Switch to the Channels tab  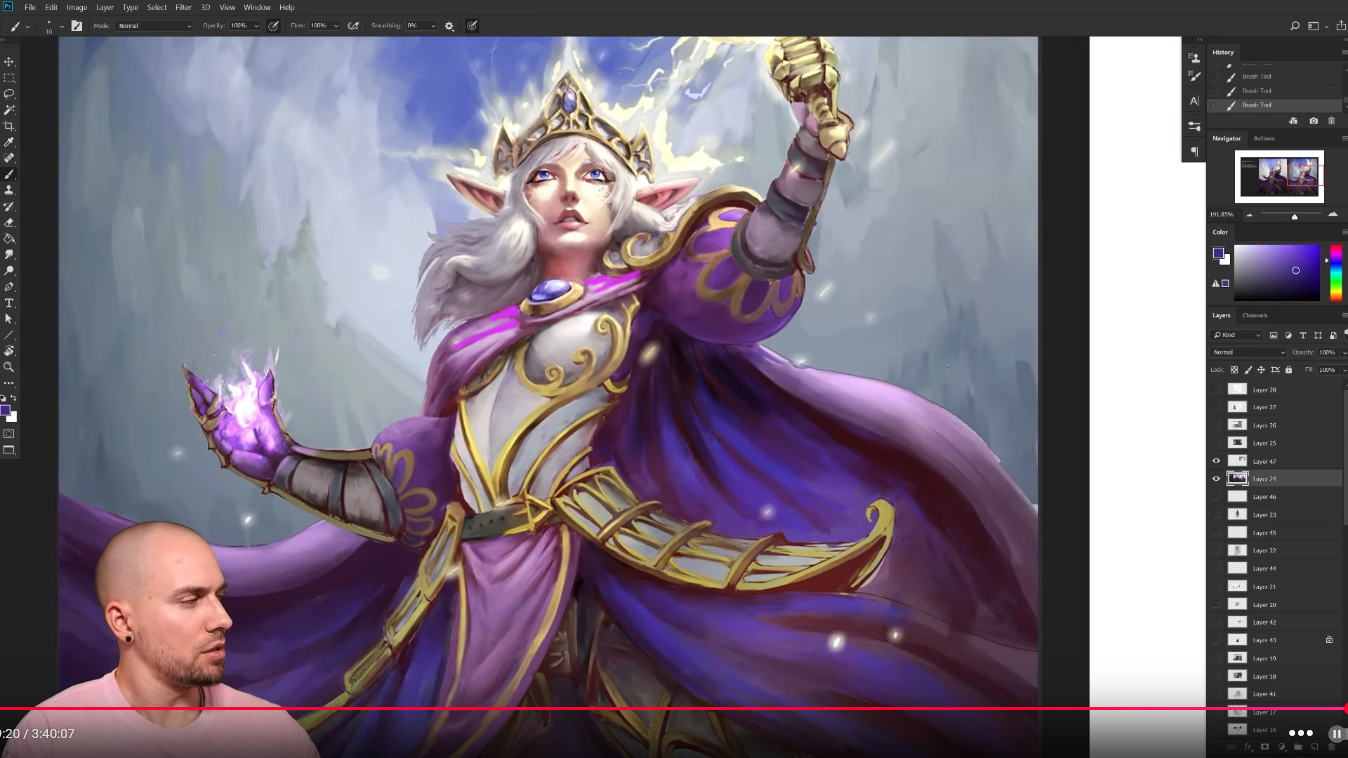[1254, 315]
